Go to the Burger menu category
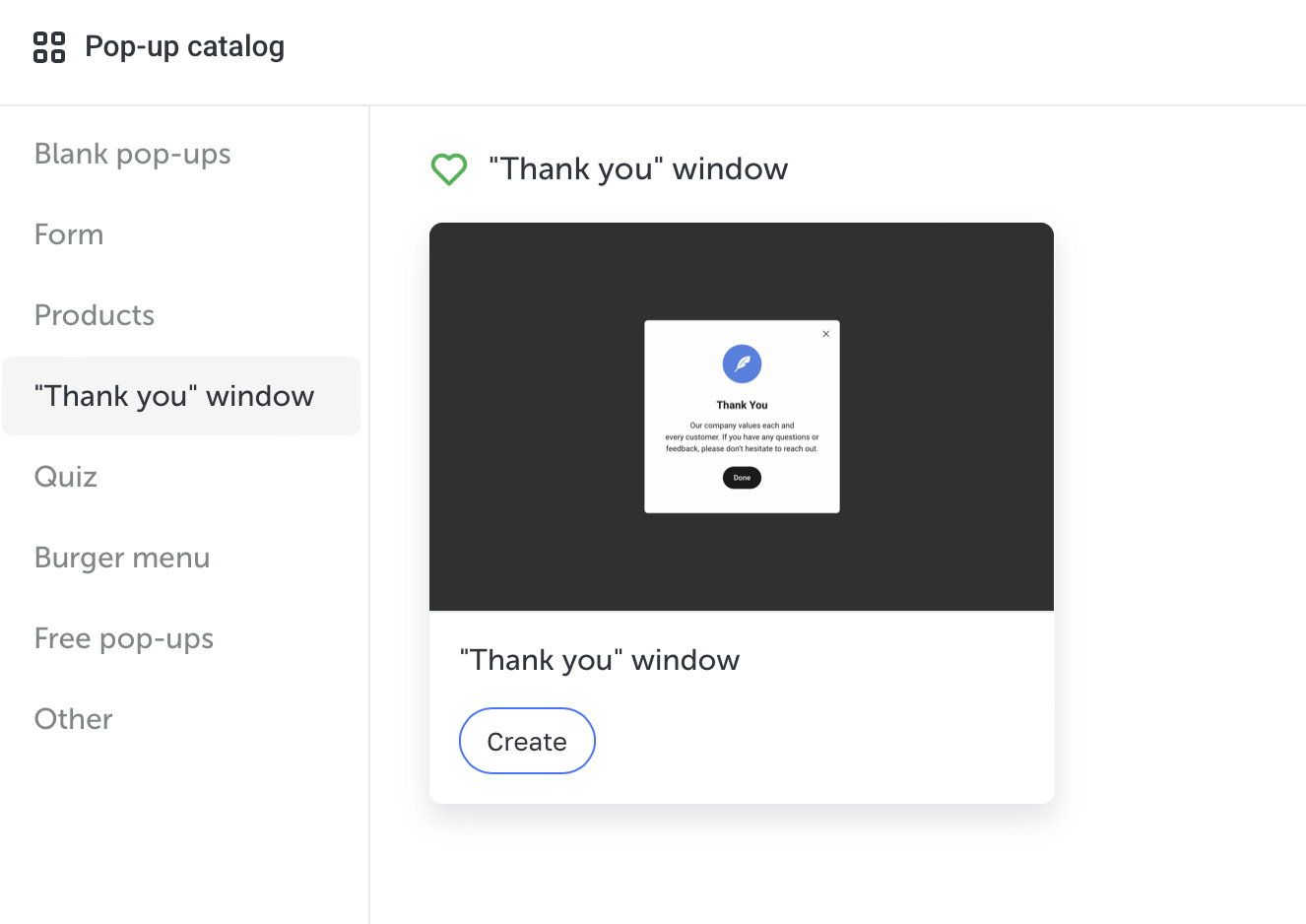 pyautogui.click(x=122, y=558)
